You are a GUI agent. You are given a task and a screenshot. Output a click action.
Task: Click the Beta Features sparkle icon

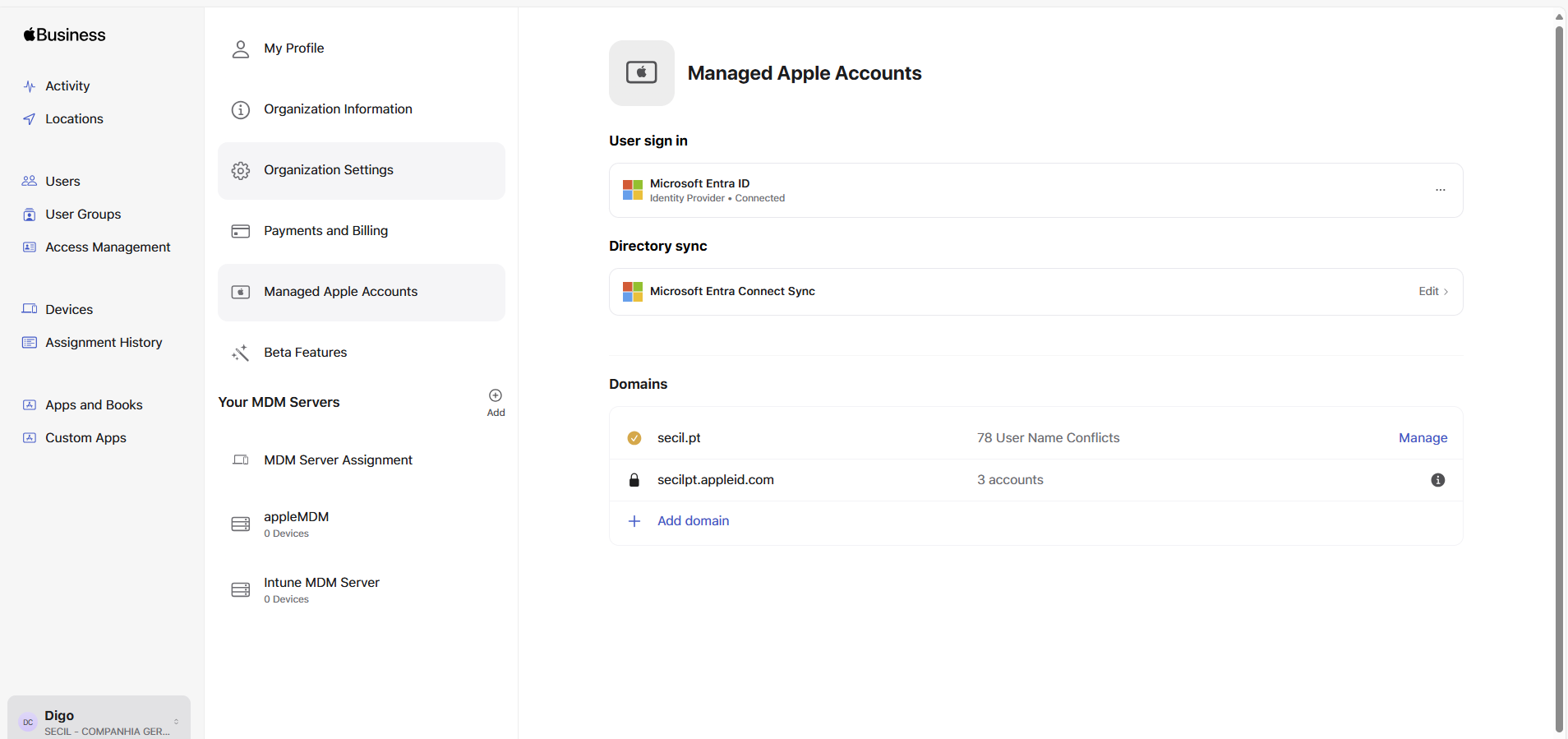click(241, 353)
